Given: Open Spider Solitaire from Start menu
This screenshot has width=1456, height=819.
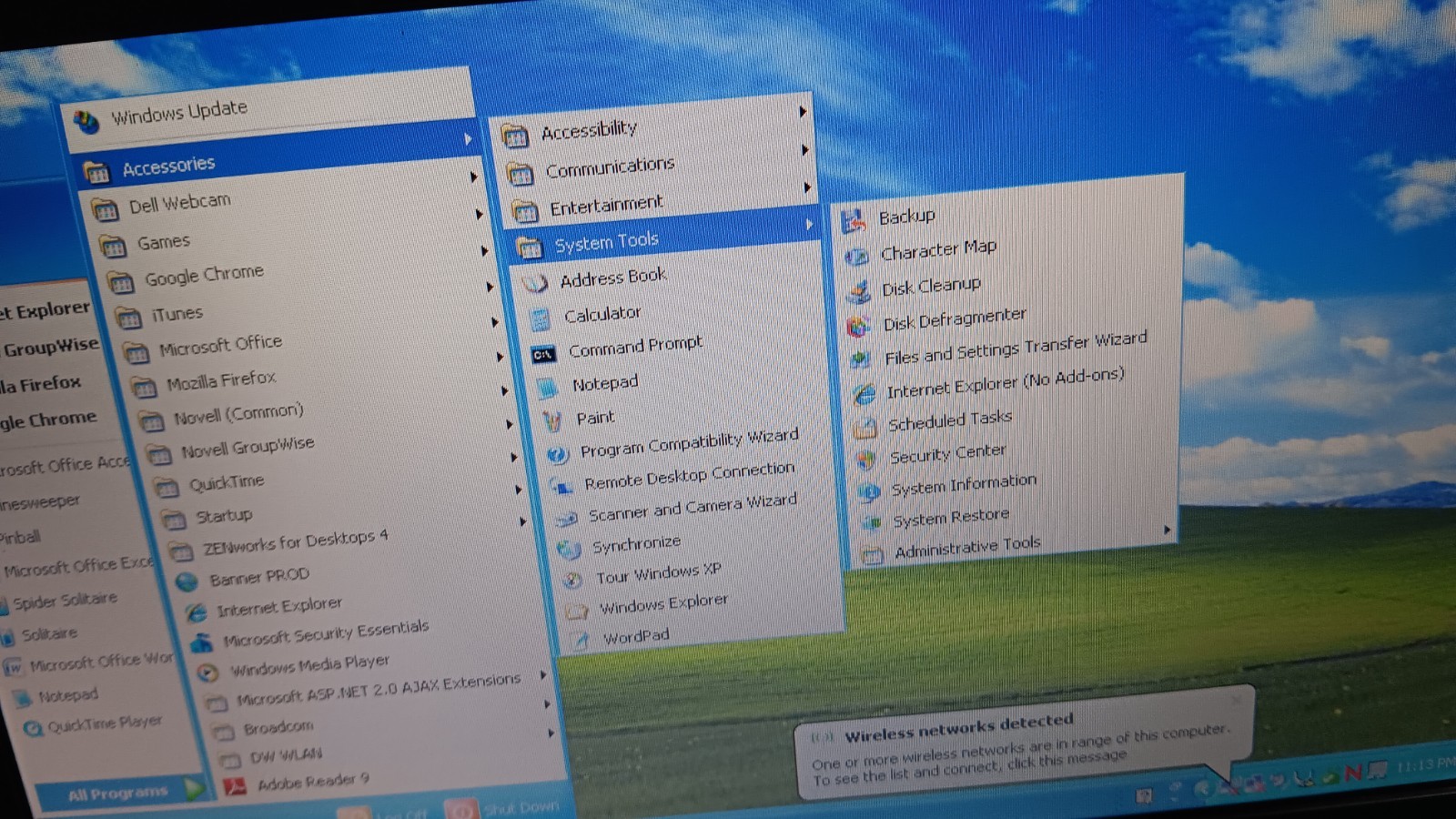Looking at the screenshot, I should 66,601.
